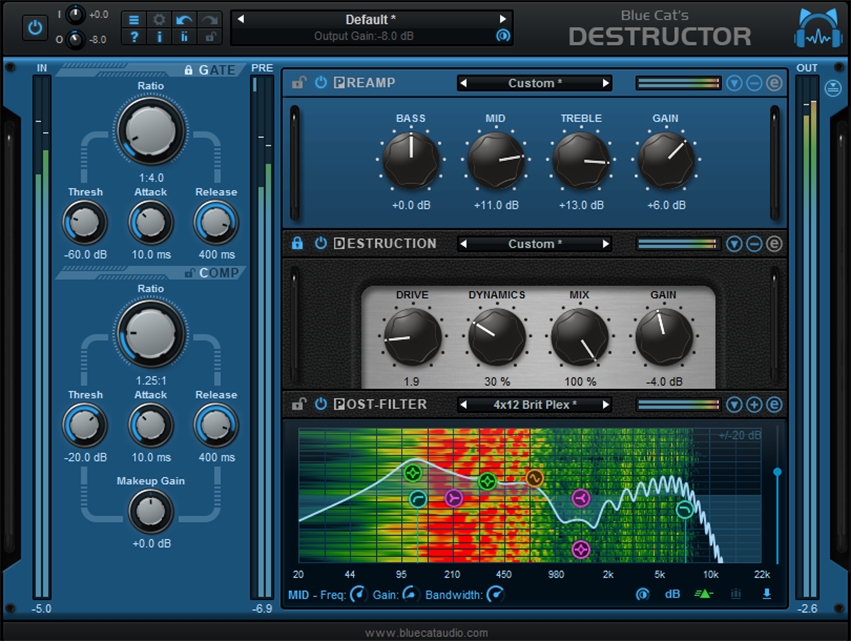Open the Preamp section dropdown arrow menu
Viewport: 851px width, 641px height.
[x=734, y=83]
